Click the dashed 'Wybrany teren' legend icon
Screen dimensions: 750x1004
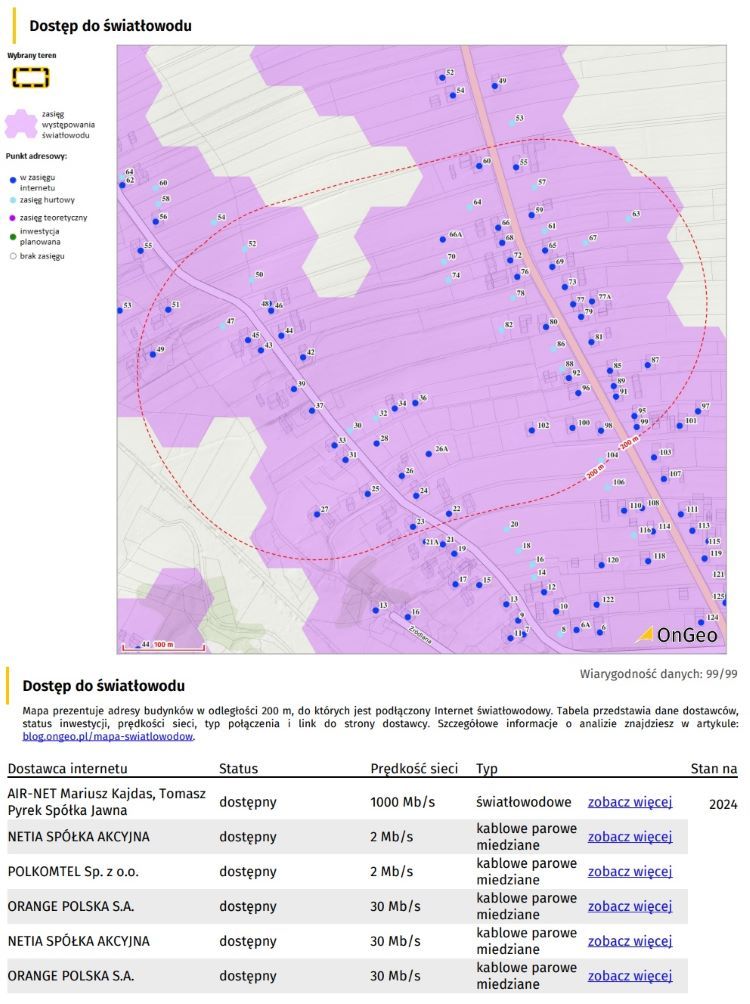point(31,78)
